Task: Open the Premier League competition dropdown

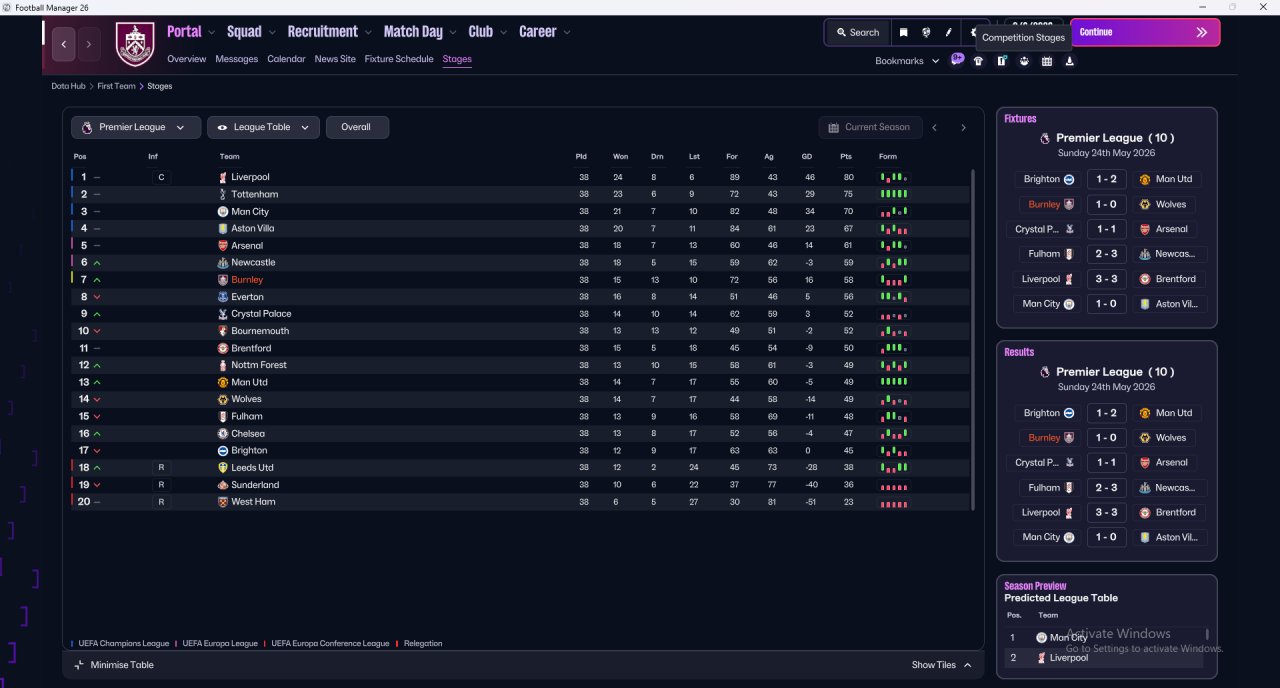Action: [135, 127]
